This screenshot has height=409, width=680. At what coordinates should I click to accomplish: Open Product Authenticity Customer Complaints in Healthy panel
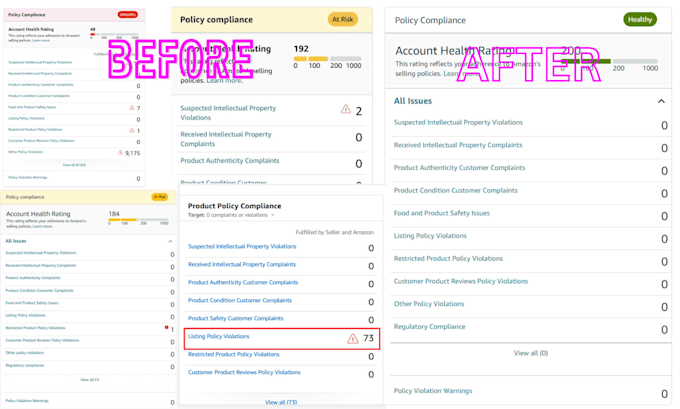pos(459,167)
